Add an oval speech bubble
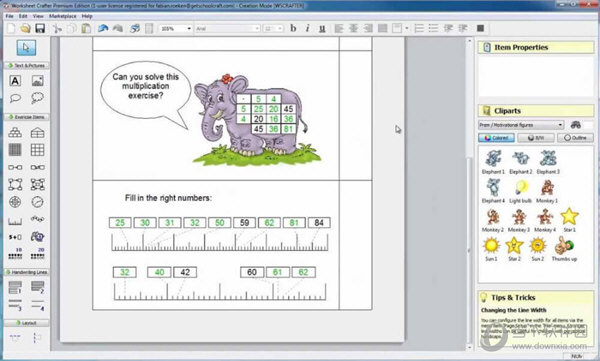 [15, 98]
